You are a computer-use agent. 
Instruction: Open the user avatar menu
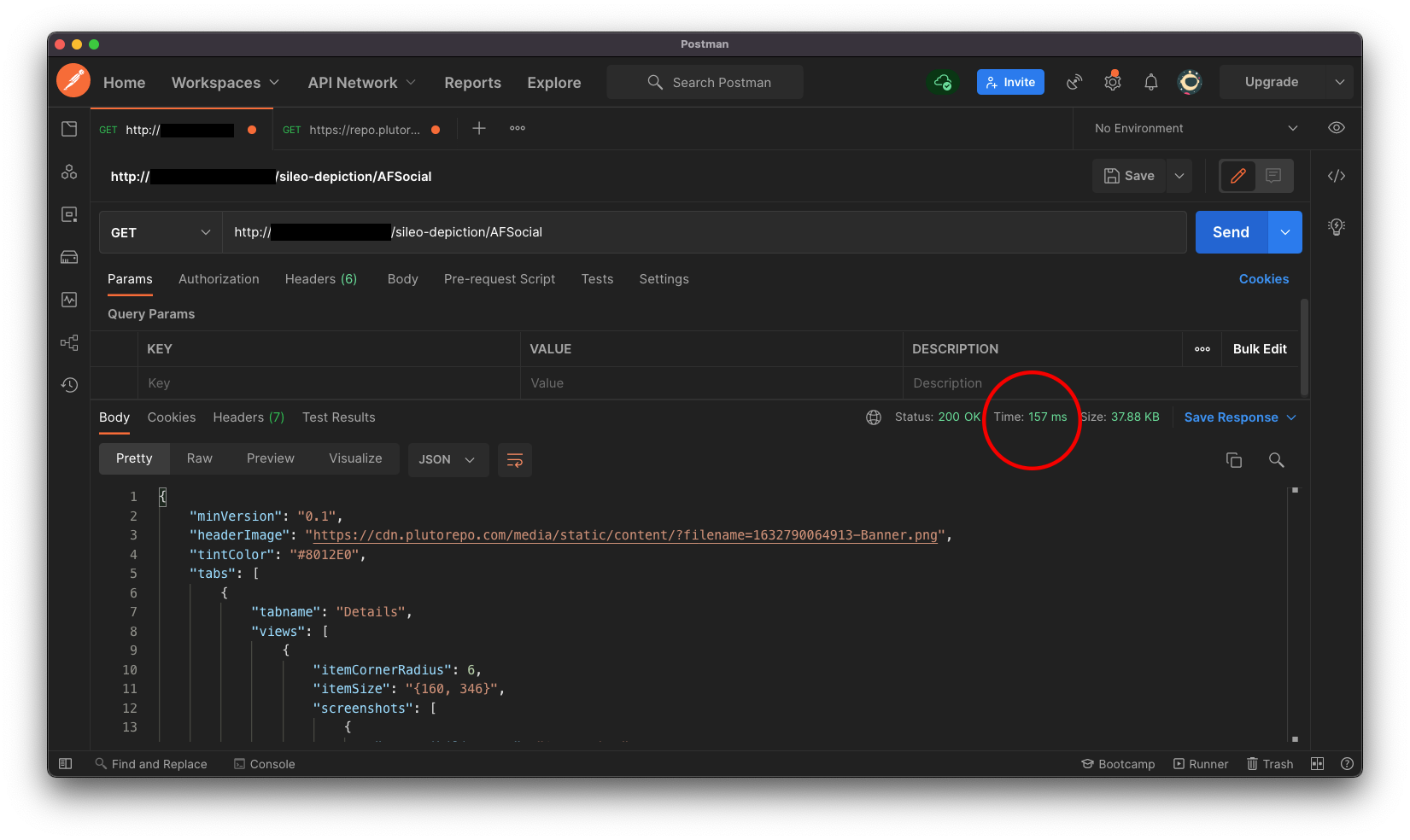click(x=1190, y=82)
